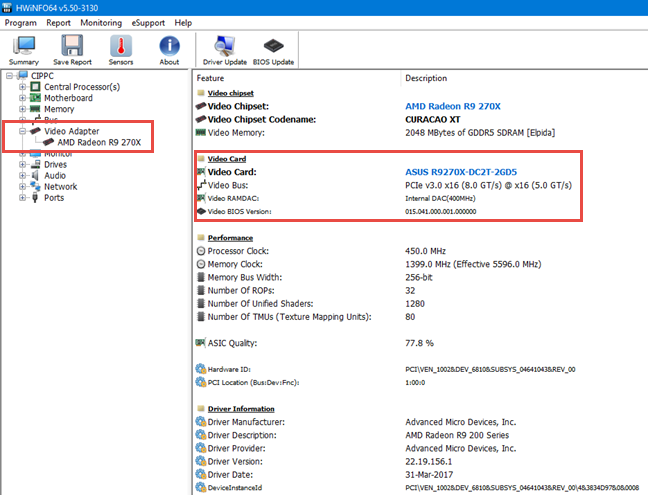Screen dimensions: 648x495
Task: Select the PCIe v3.0 x16 bus value
Action: [x=488, y=185]
